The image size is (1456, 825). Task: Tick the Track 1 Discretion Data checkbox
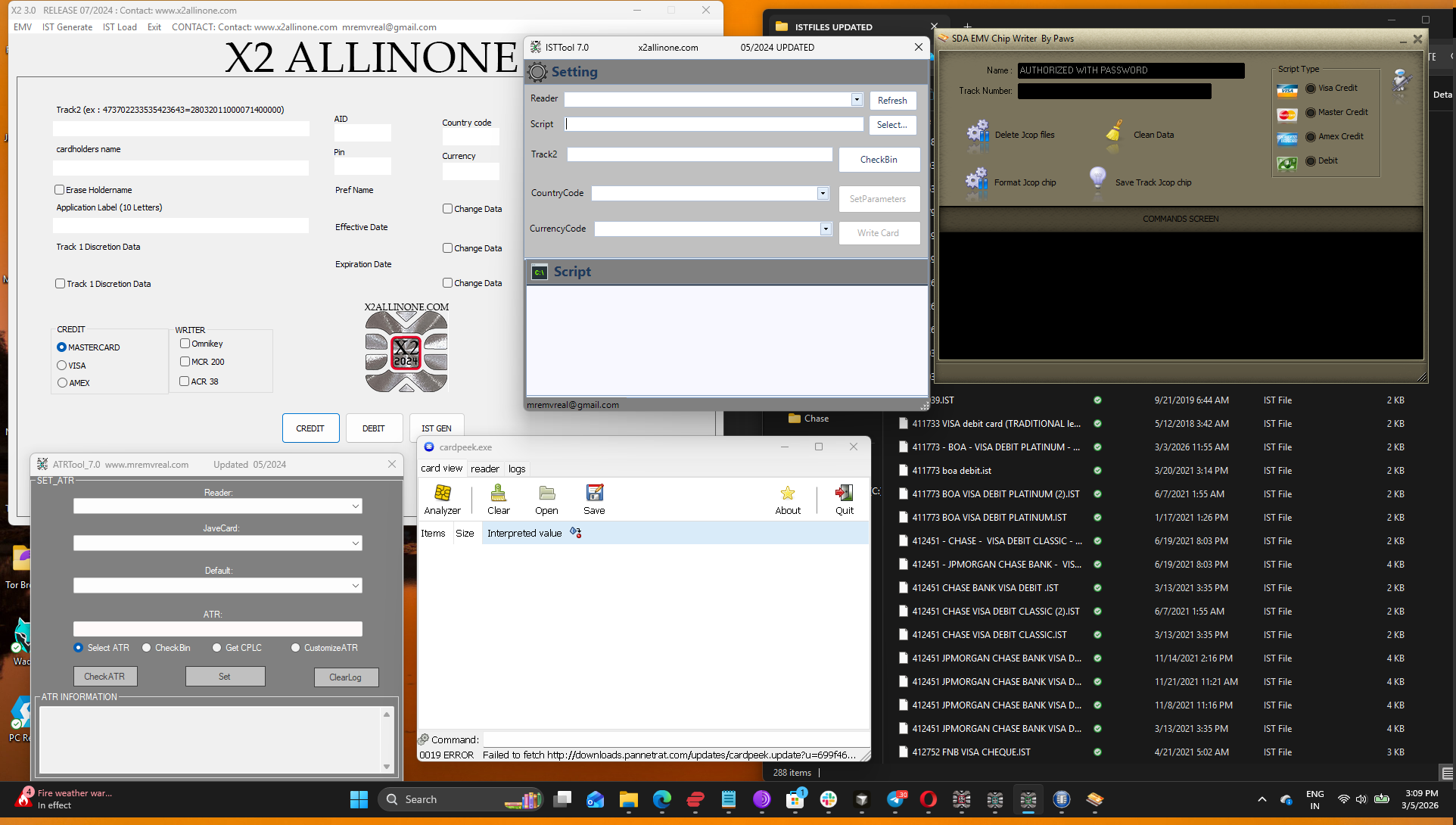(60, 284)
